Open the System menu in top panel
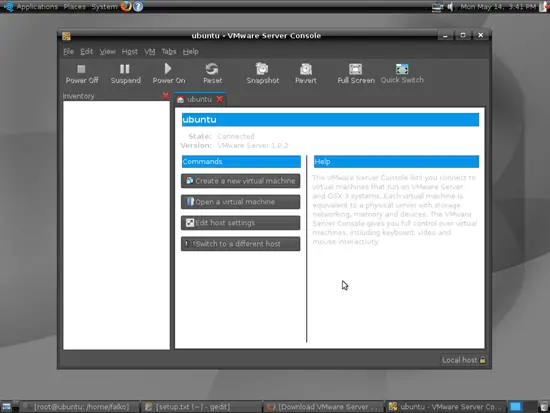The height and width of the screenshot is (413, 550). click(x=104, y=7)
